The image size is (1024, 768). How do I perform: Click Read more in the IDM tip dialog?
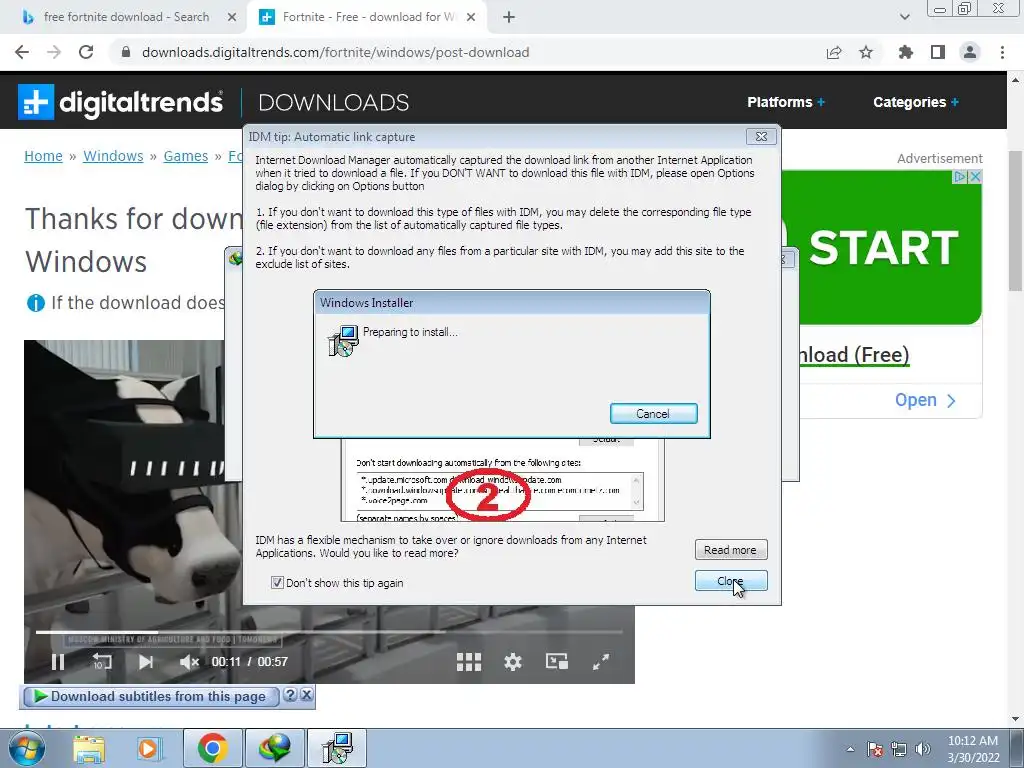(x=731, y=550)
